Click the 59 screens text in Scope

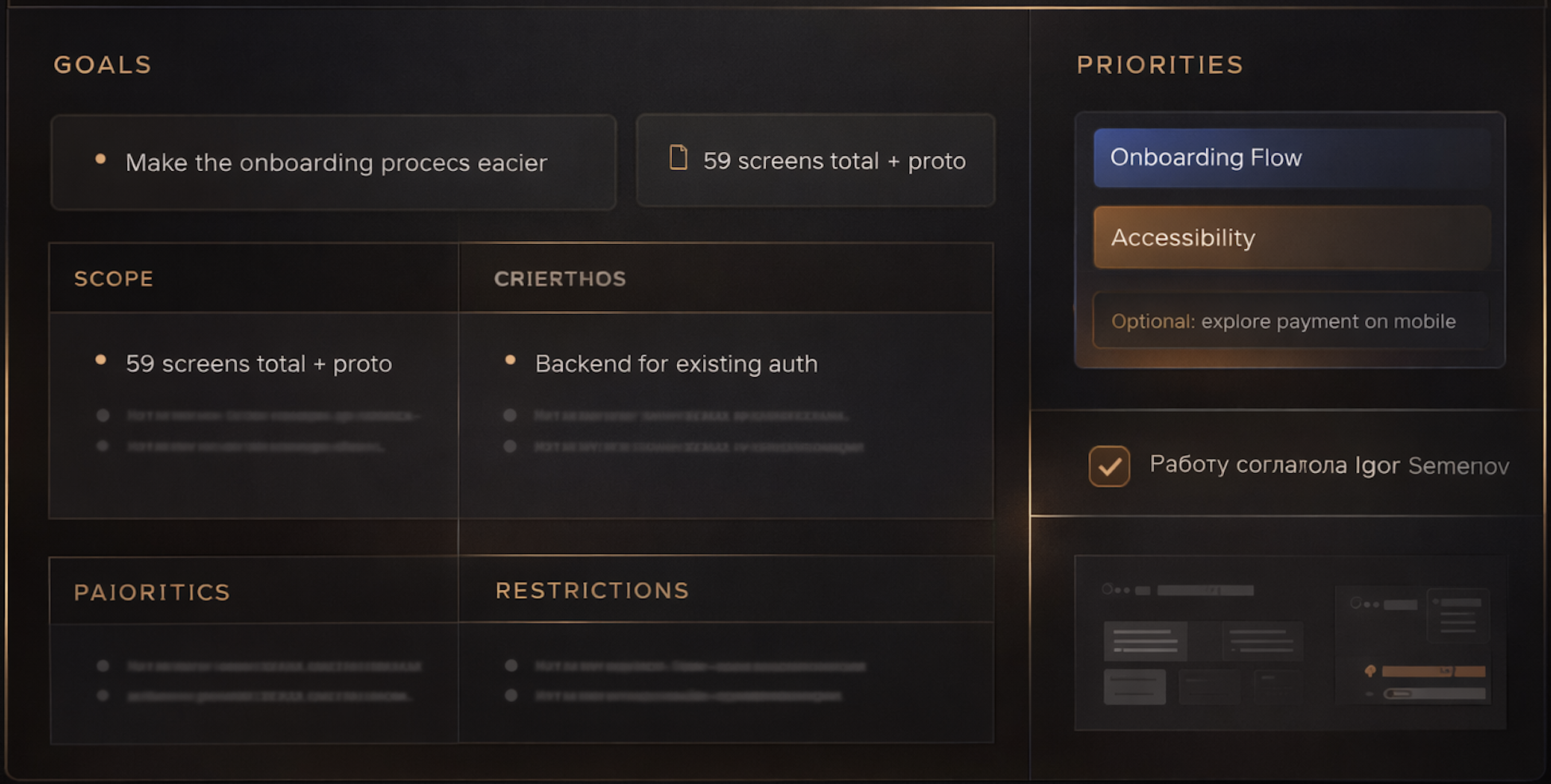(258, 363)
